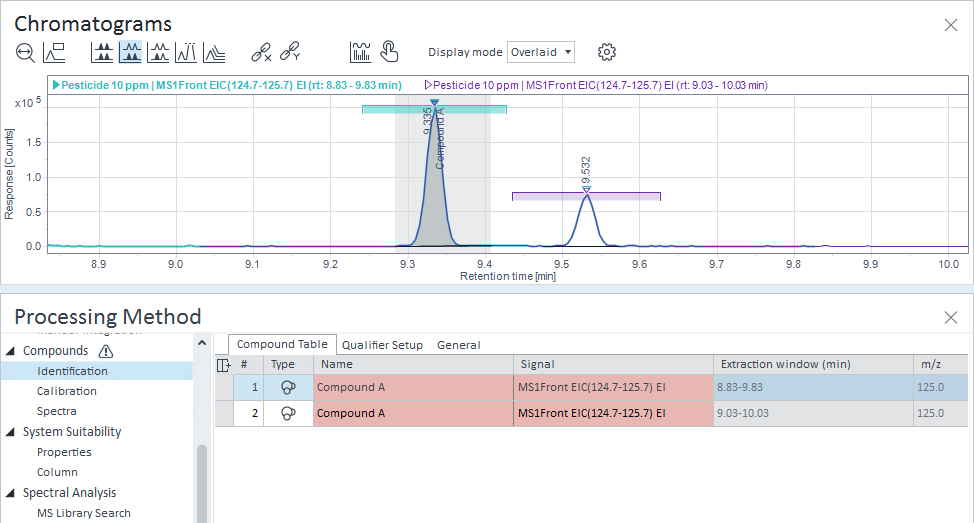This screenshot has width=974, height=523.
Task: Select Identification in the tree
Action: click(x=72, y=371)
